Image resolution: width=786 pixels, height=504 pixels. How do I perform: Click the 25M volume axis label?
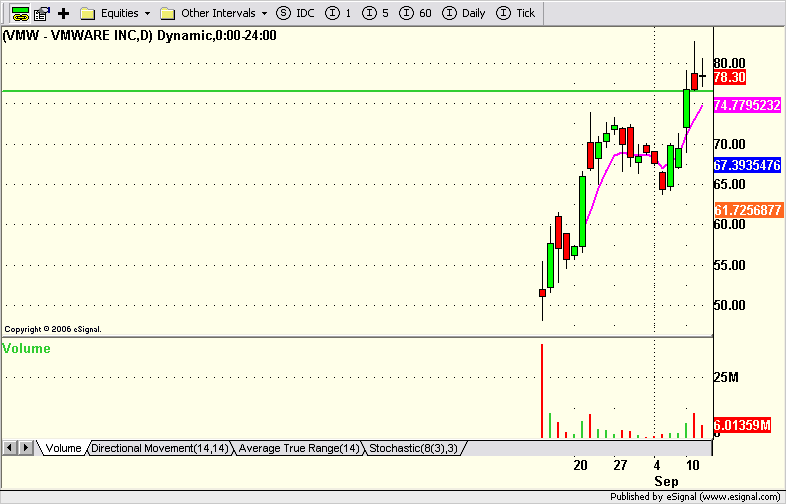point(726,377)
